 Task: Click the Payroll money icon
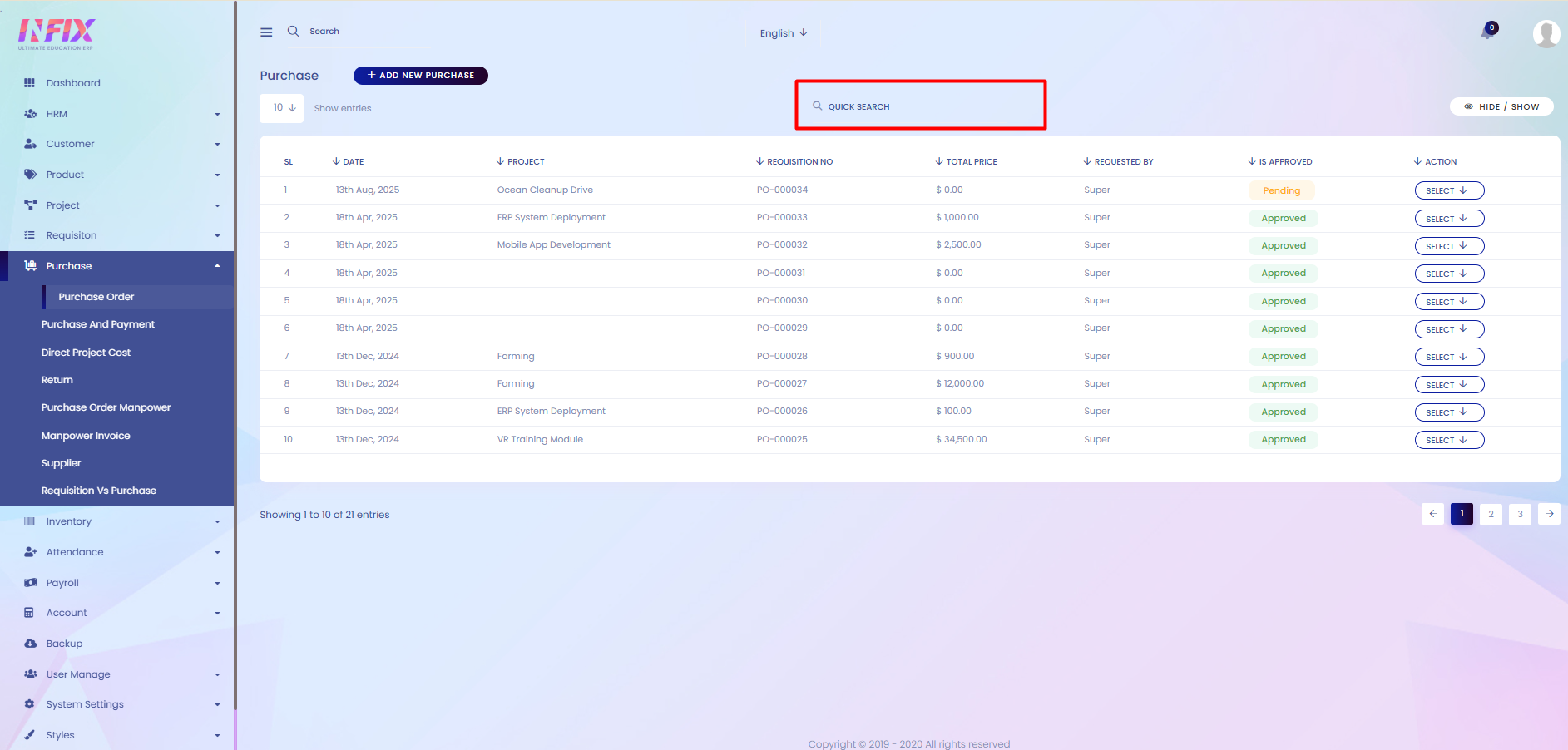30,583
